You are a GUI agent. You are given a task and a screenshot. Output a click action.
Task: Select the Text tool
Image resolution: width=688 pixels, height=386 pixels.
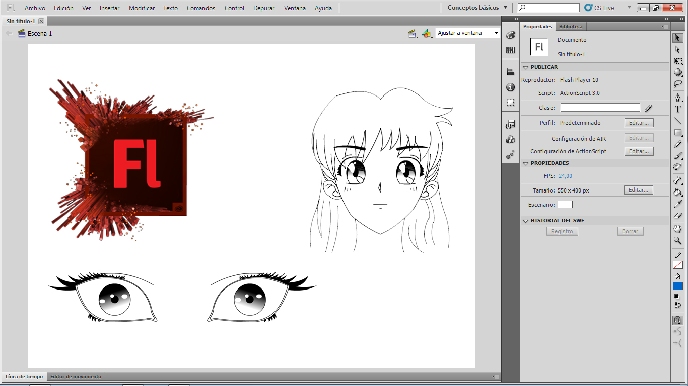tap(677, 109)
